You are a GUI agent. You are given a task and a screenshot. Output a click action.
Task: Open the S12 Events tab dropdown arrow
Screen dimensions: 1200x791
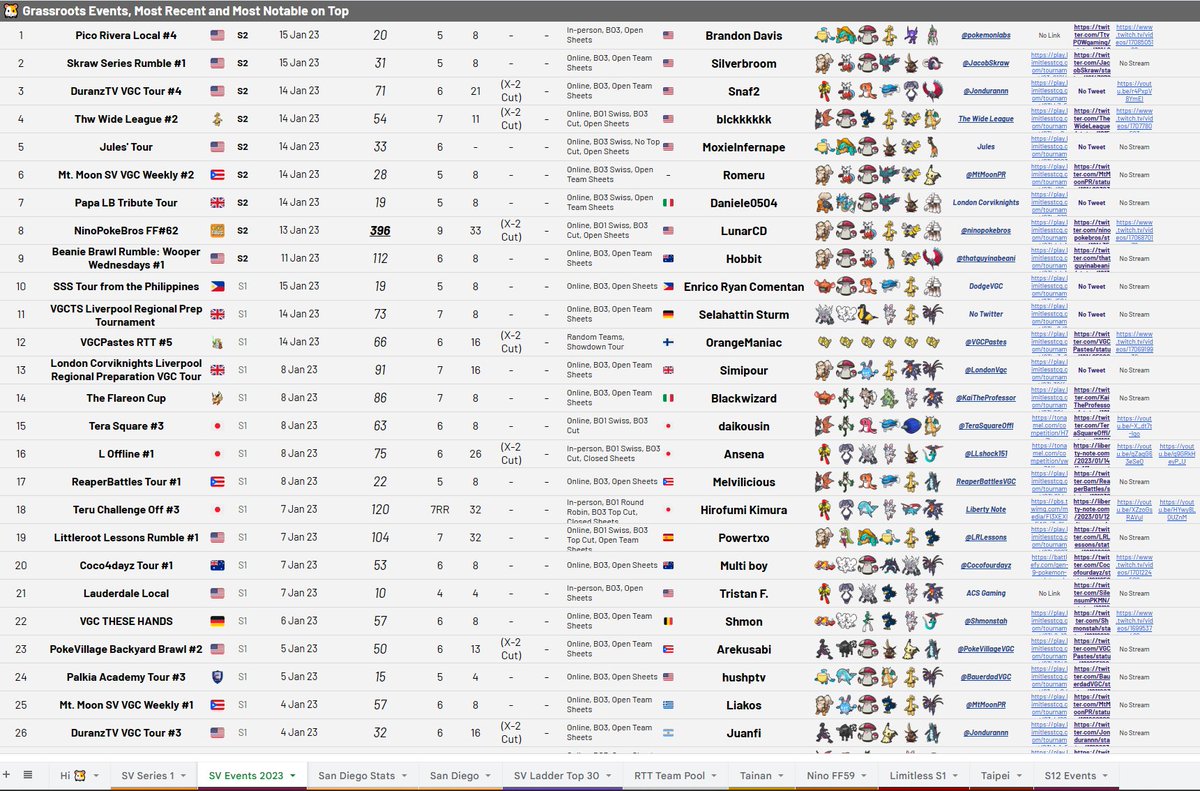(x=1107, y=776)
